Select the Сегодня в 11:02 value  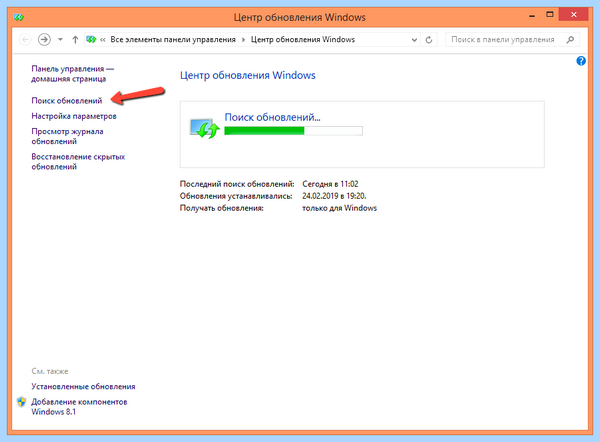pos(330,184)
